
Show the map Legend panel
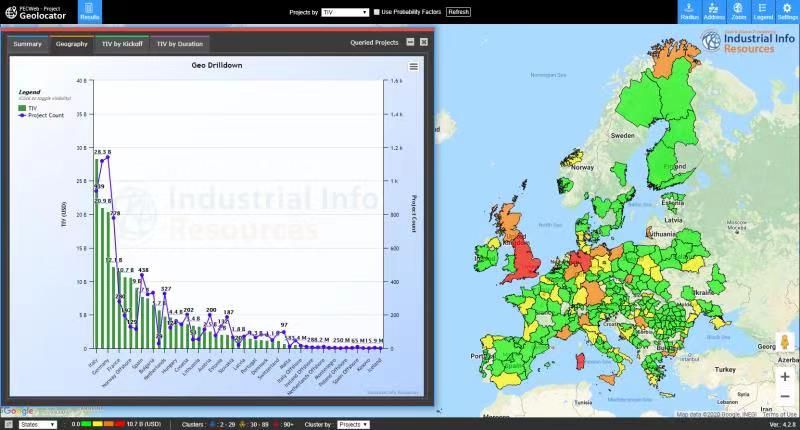tap(762, 12)
